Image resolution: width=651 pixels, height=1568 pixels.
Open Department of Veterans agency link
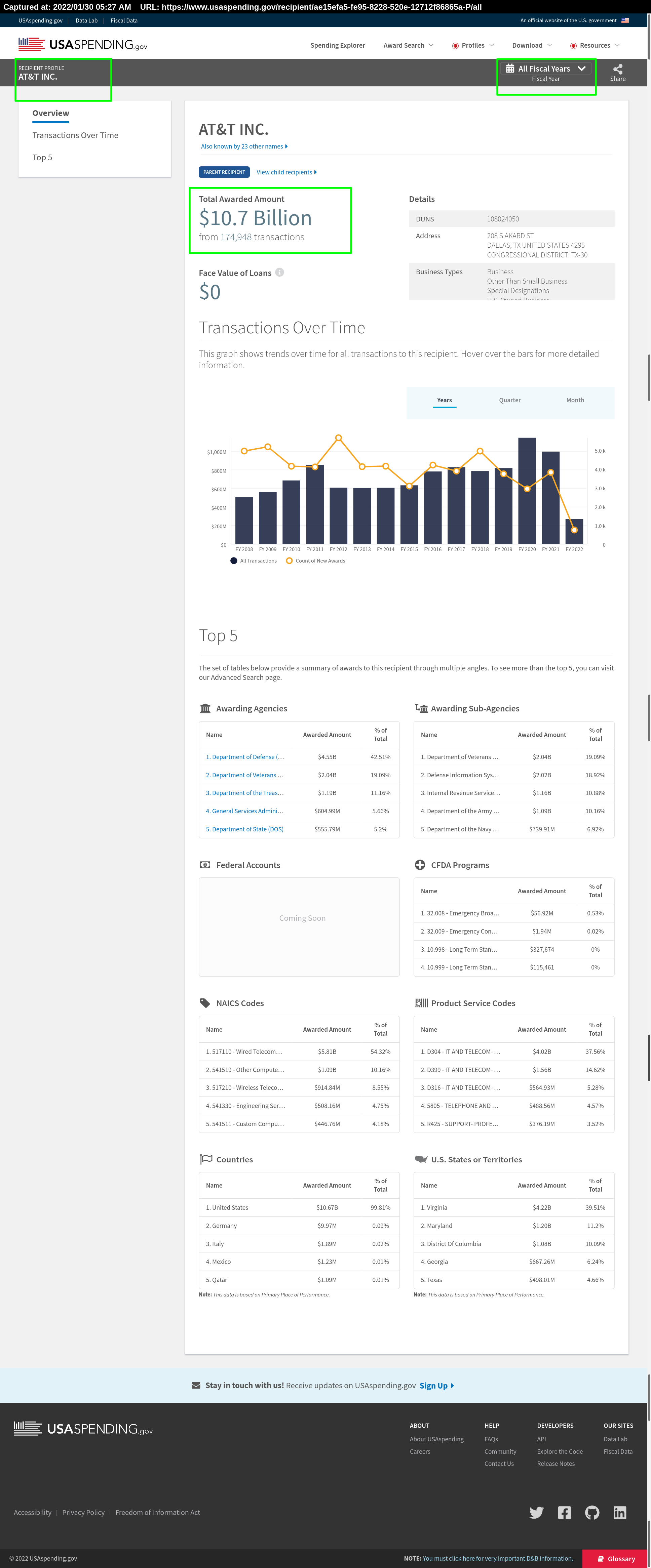click(x=245, y=775)
